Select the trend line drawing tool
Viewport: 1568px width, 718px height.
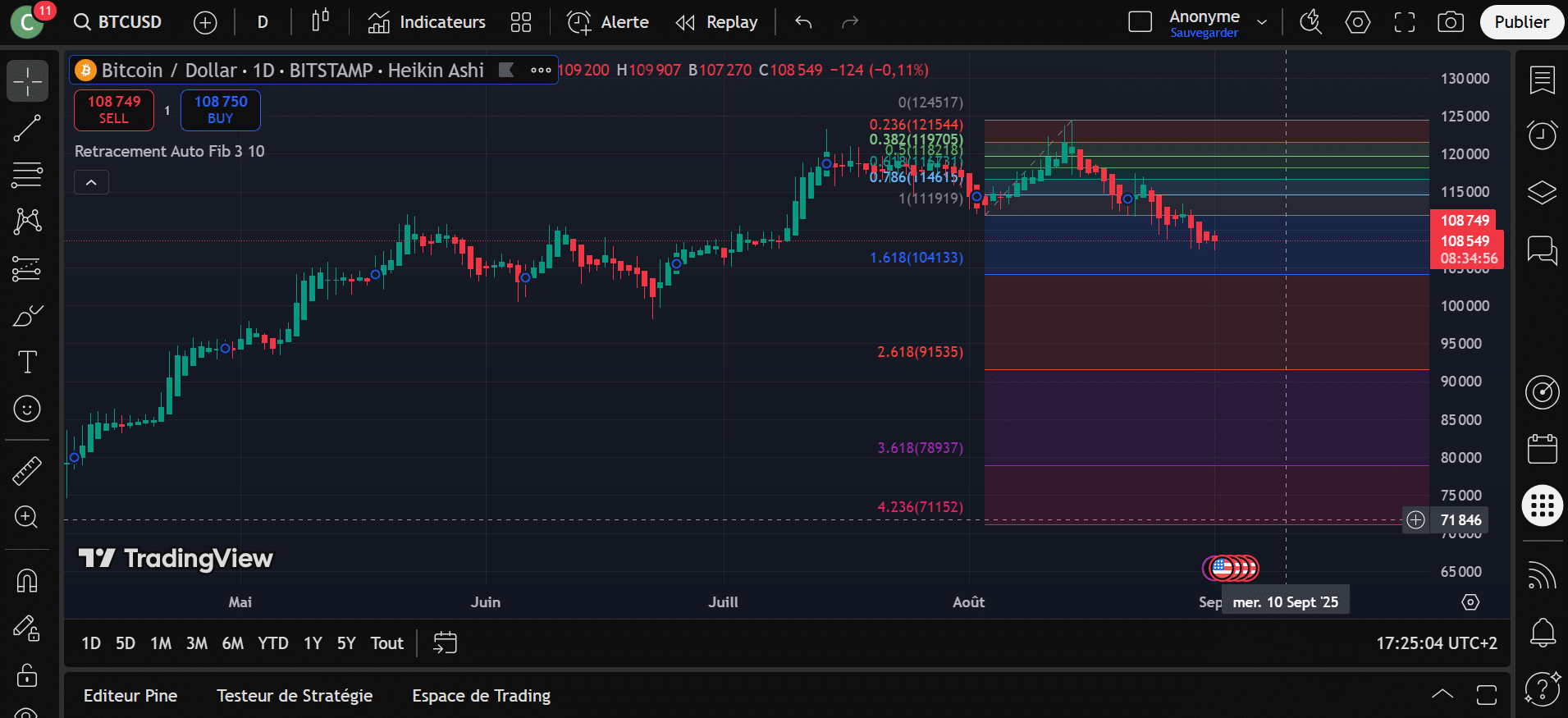pyautogui.click(x=27, y=128)
